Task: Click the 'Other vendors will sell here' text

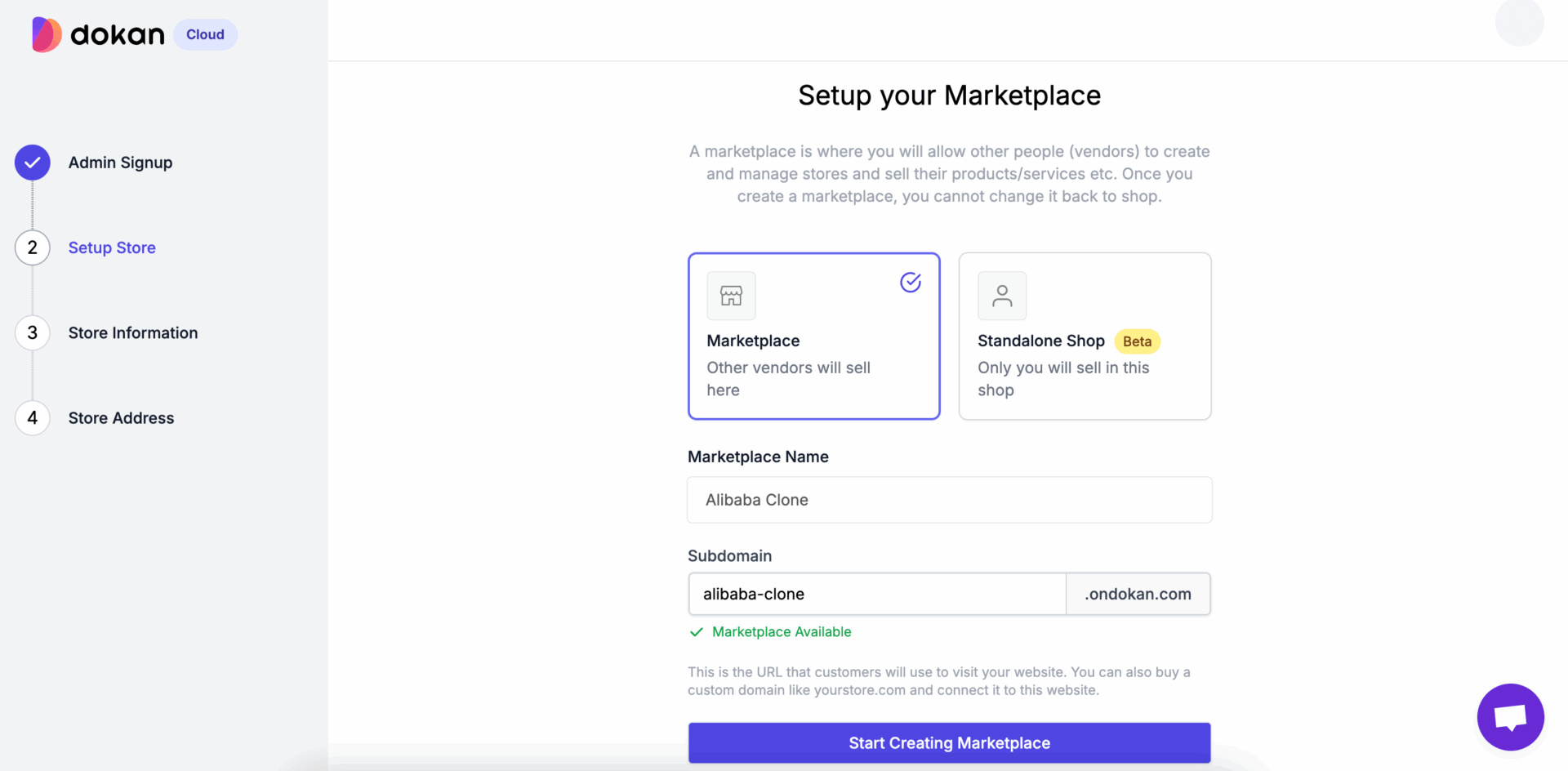Action: tap(789, 379)
